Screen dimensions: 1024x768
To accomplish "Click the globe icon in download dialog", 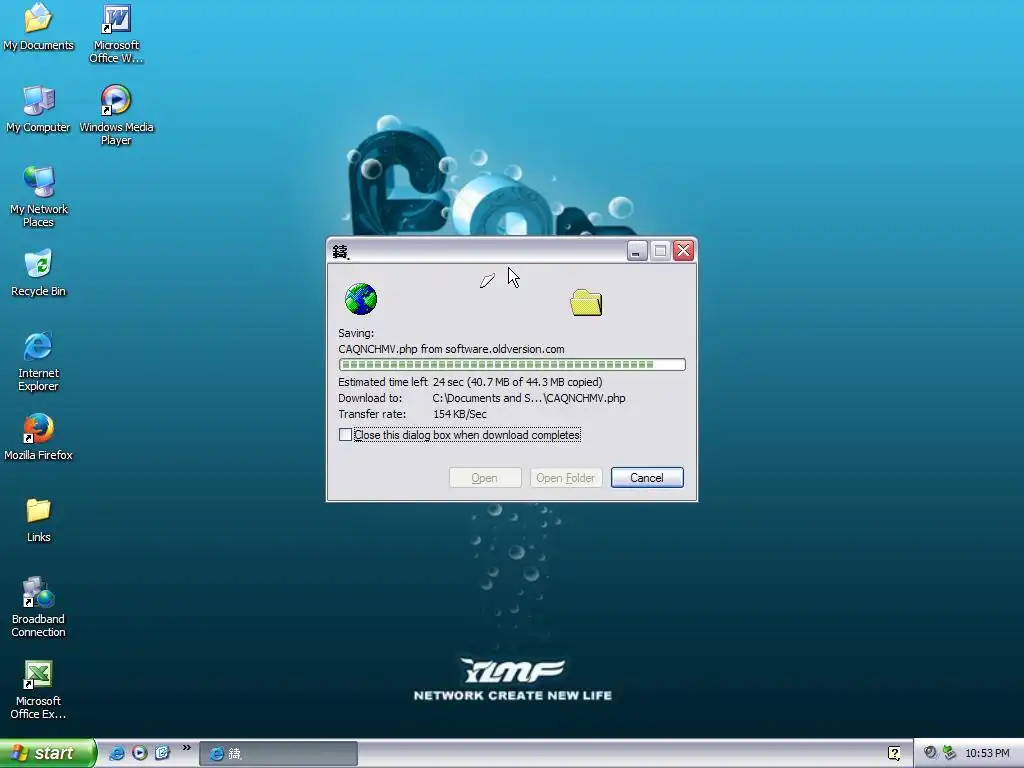I will pos(360,299).
